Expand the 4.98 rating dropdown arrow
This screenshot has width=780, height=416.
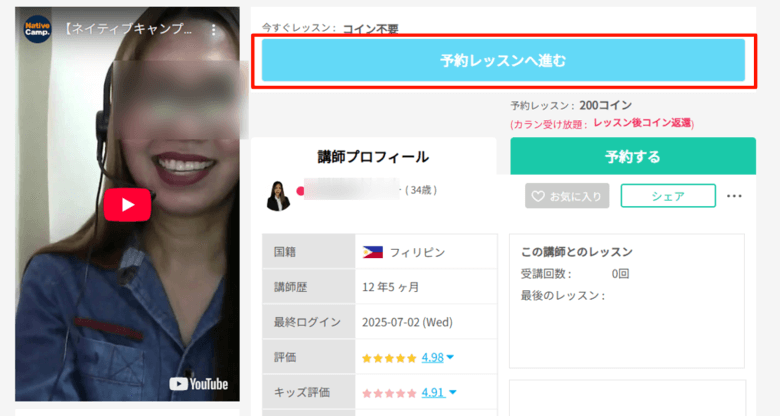[450, 357]
